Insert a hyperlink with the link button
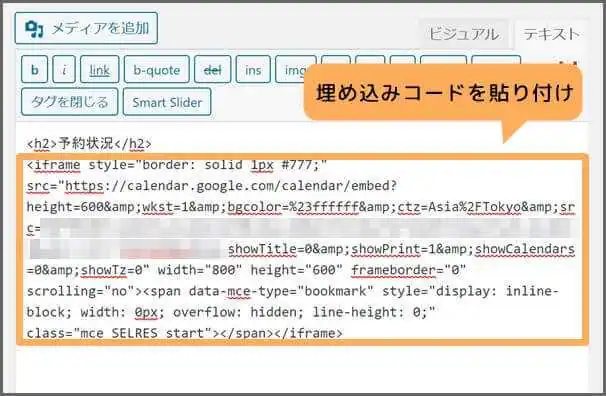This screenshot has width=606, height=396. pyautogui.click(x=100, y=70)
